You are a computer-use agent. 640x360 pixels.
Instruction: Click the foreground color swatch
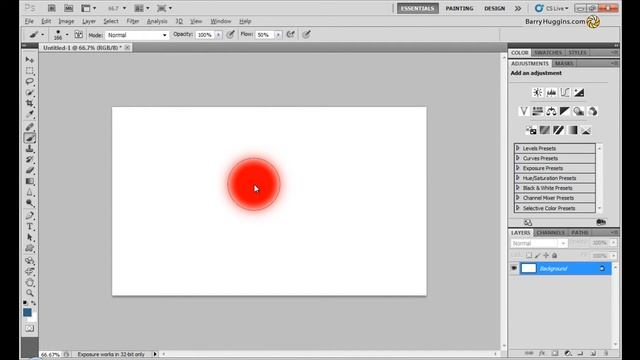27,312
